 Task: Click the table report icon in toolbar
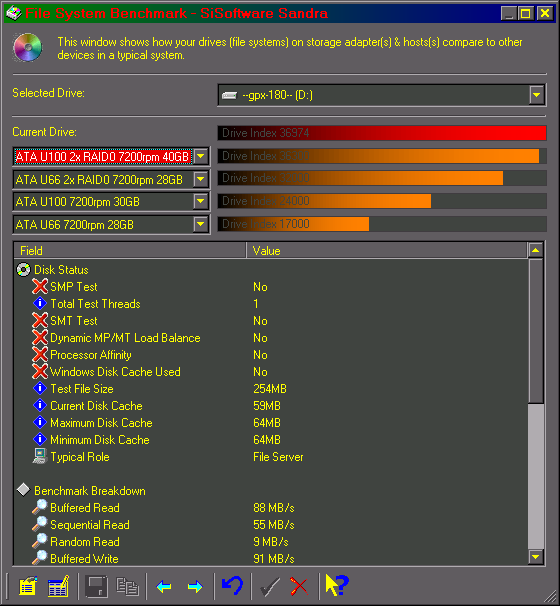58,586
